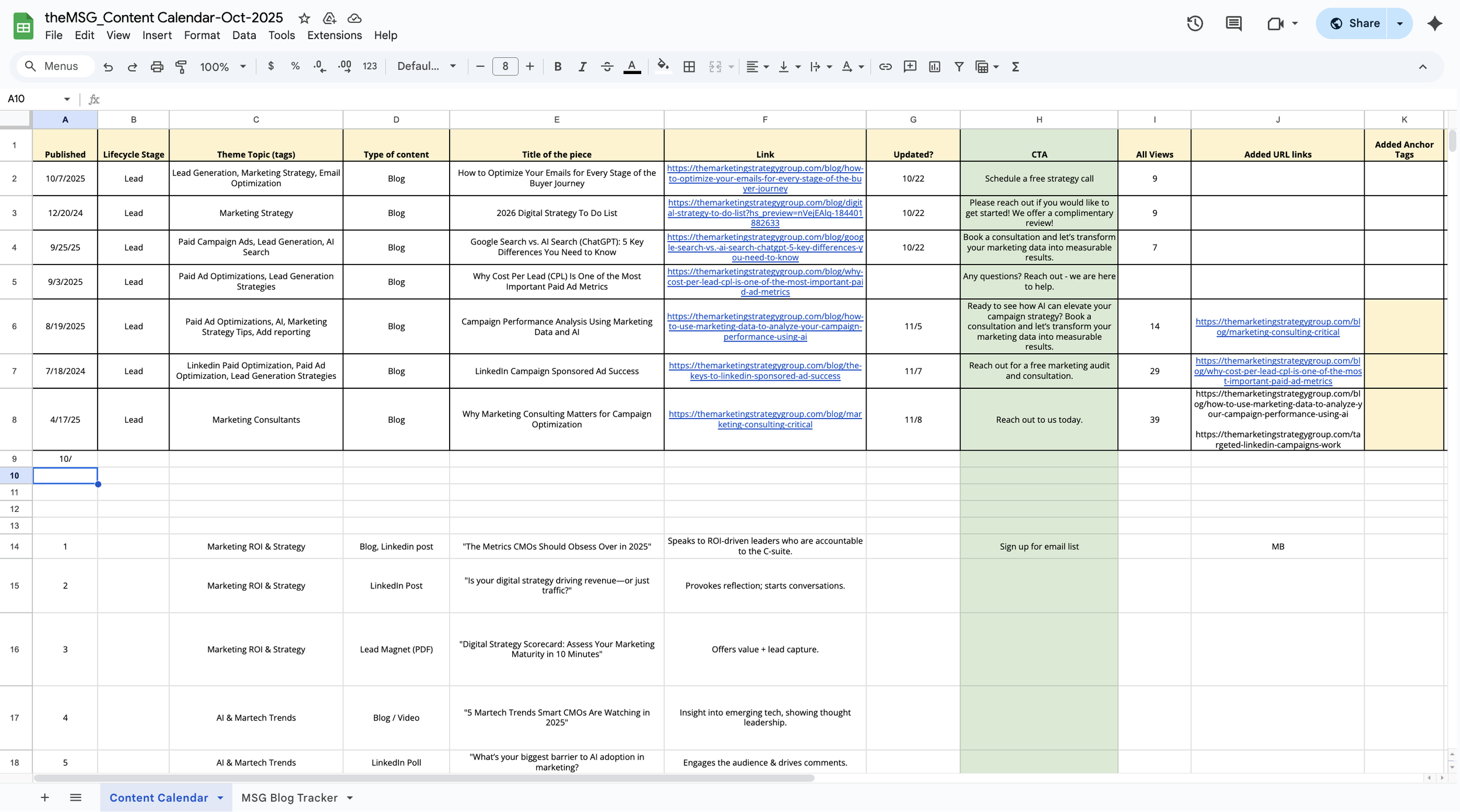The width and height of the screenshot is (1460, 812).
Task: Click the functions sigma icon
Action: pos(1016,67)
